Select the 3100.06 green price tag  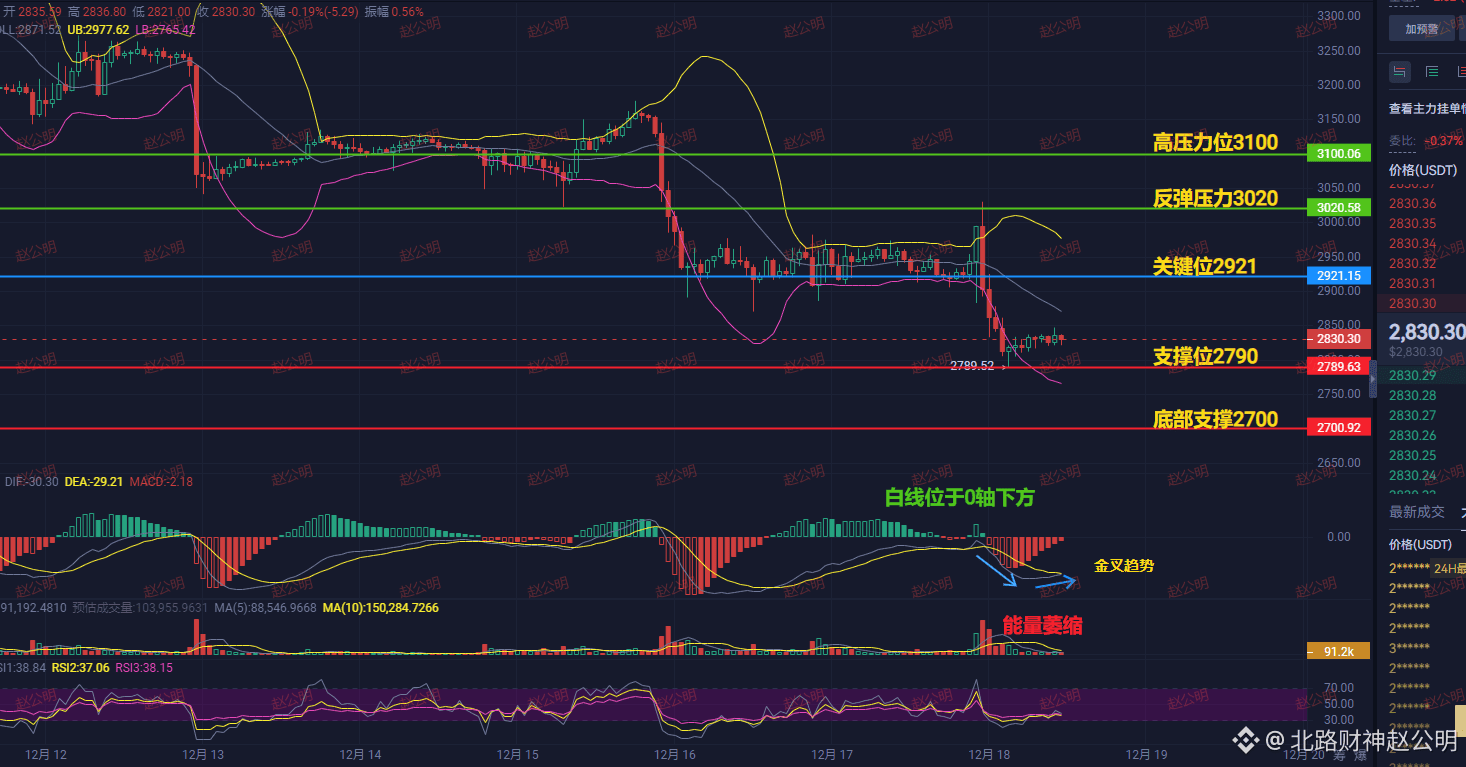(x=1339, y=154)
